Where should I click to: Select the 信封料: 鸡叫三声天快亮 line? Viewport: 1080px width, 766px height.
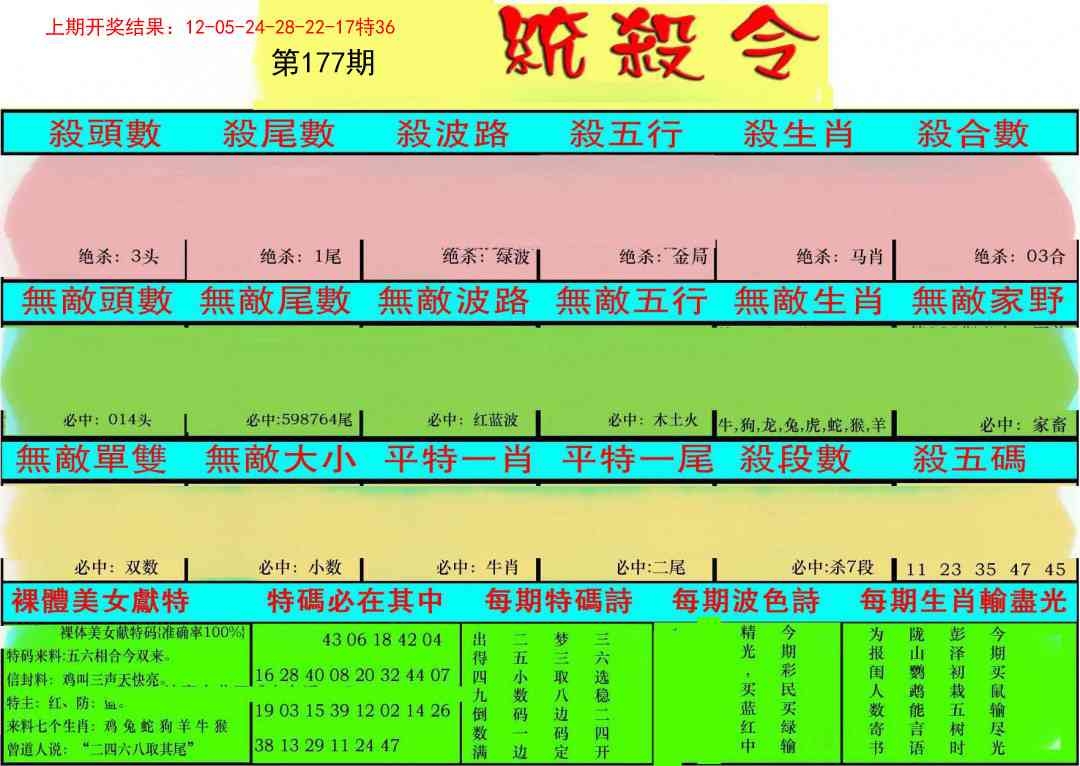tap(86, 681)
